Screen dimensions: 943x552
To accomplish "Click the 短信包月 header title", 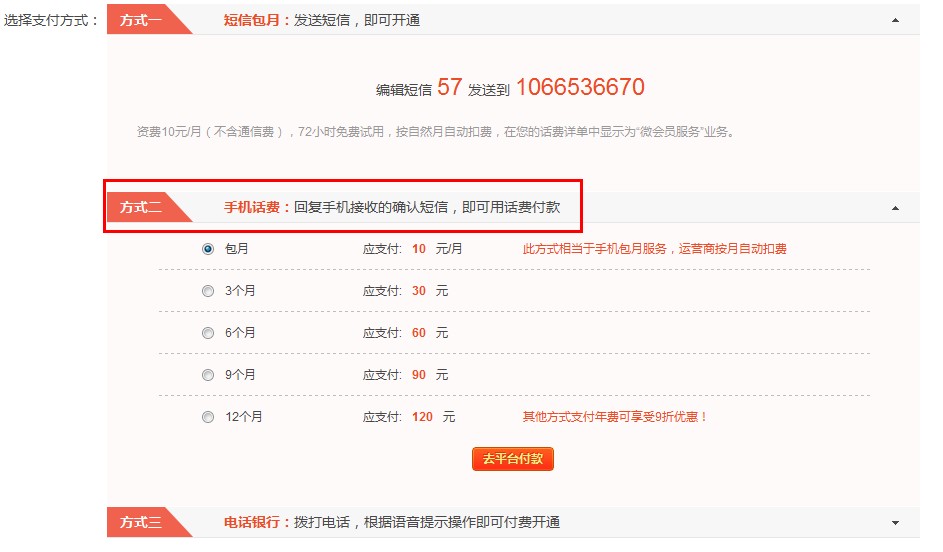I will pyautogui.click(x=251, y=20).
